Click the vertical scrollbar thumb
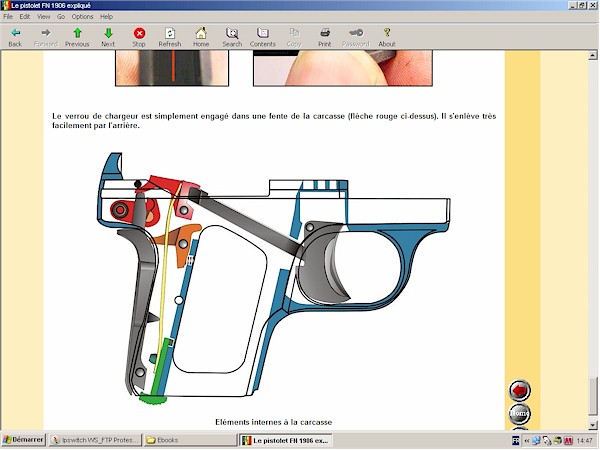 (x=593, y=396)
